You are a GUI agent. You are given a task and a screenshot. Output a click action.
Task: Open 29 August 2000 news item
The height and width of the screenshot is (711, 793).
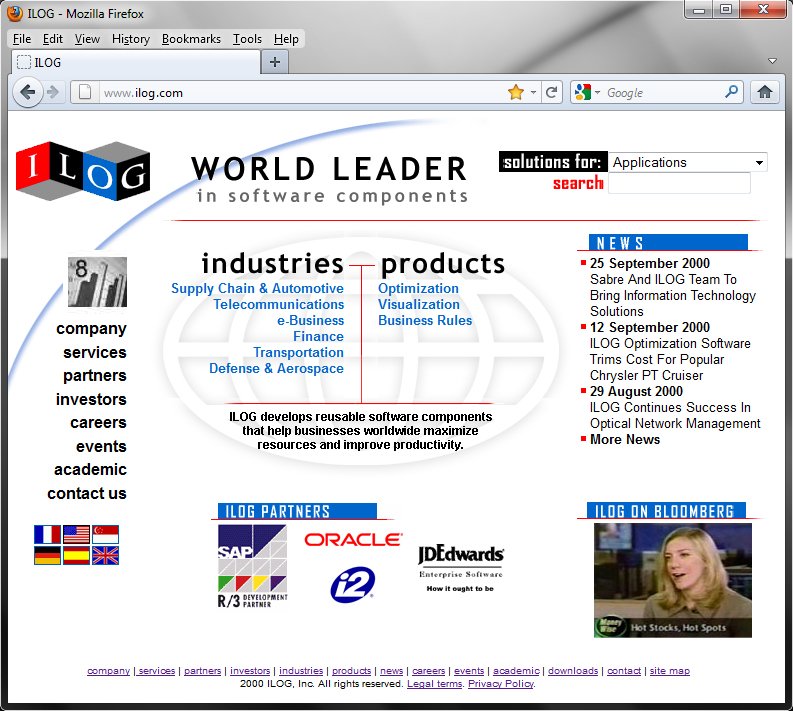click(x=675, y=408)
